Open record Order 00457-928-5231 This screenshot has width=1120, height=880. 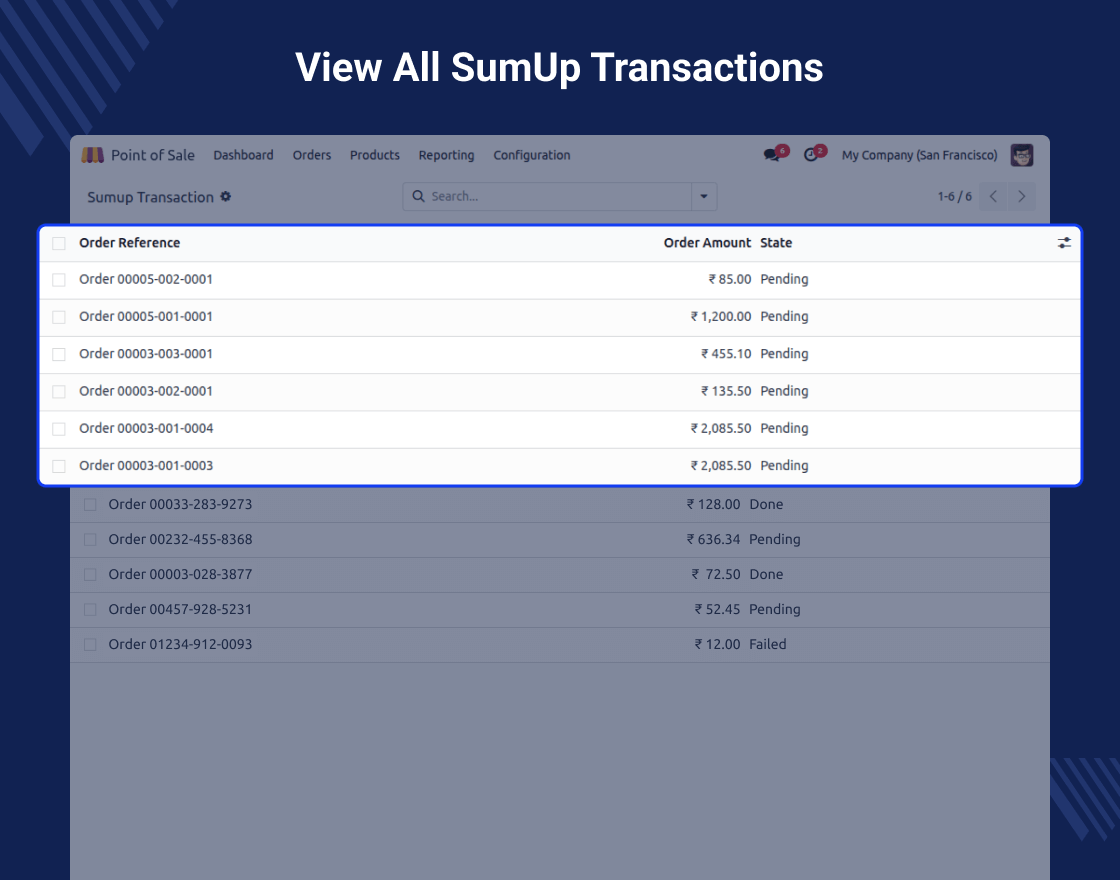pos(180,609)
